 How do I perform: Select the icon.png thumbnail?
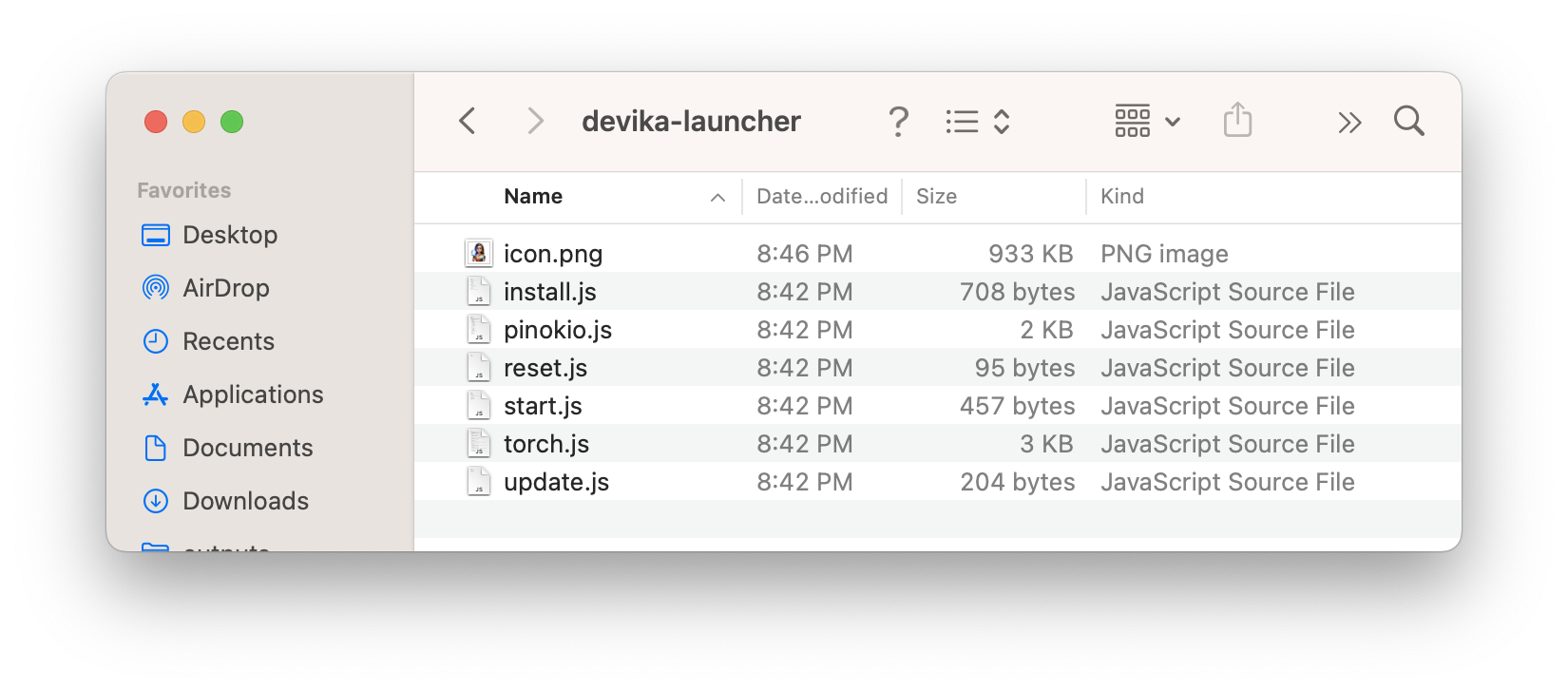[480, 253]
